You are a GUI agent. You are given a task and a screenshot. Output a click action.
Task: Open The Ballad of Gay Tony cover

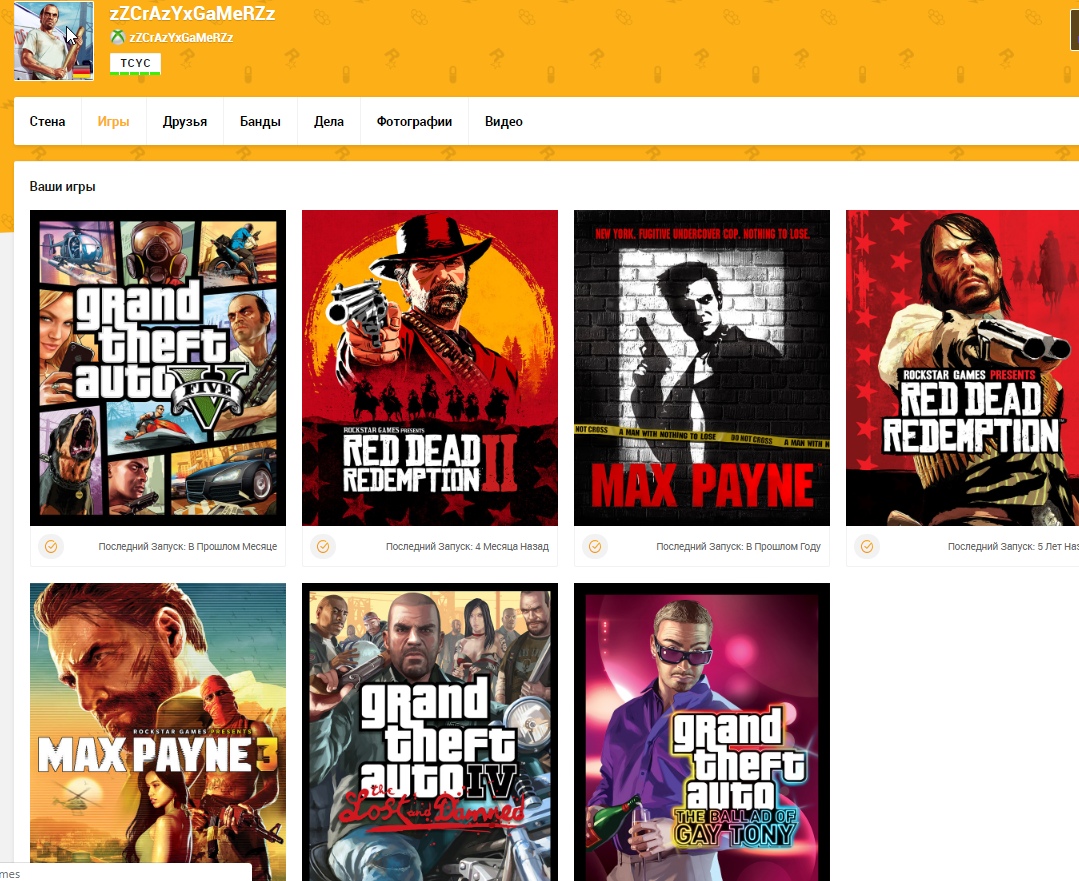click(702, 732)
